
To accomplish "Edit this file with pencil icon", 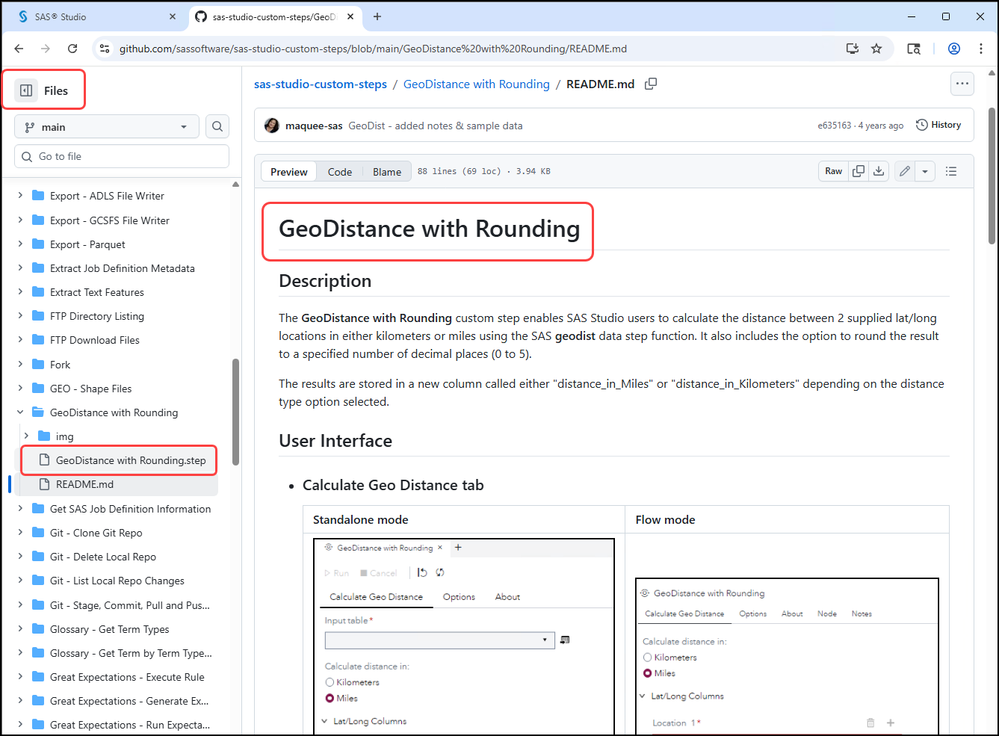I will pyautogui.click(x=905, y=171).
